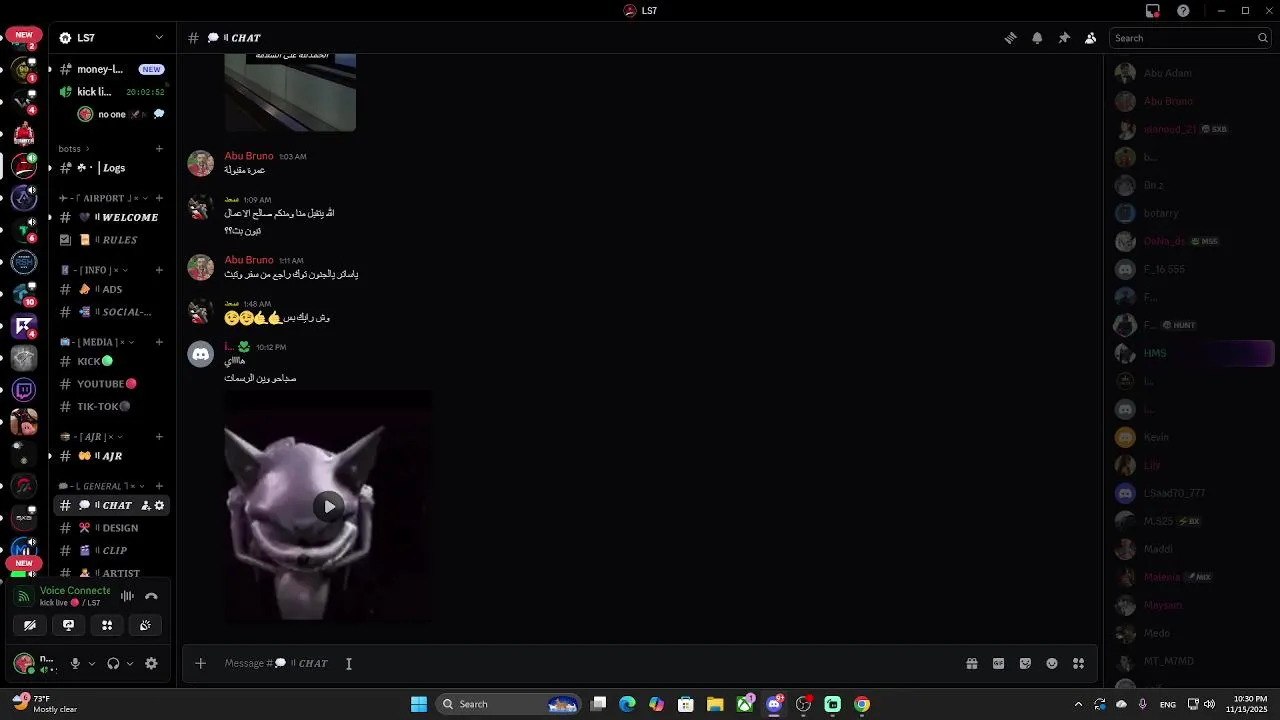Open Chrome from the taskbar
This screenshot has height=720, width=1280.
click(862, 704)
